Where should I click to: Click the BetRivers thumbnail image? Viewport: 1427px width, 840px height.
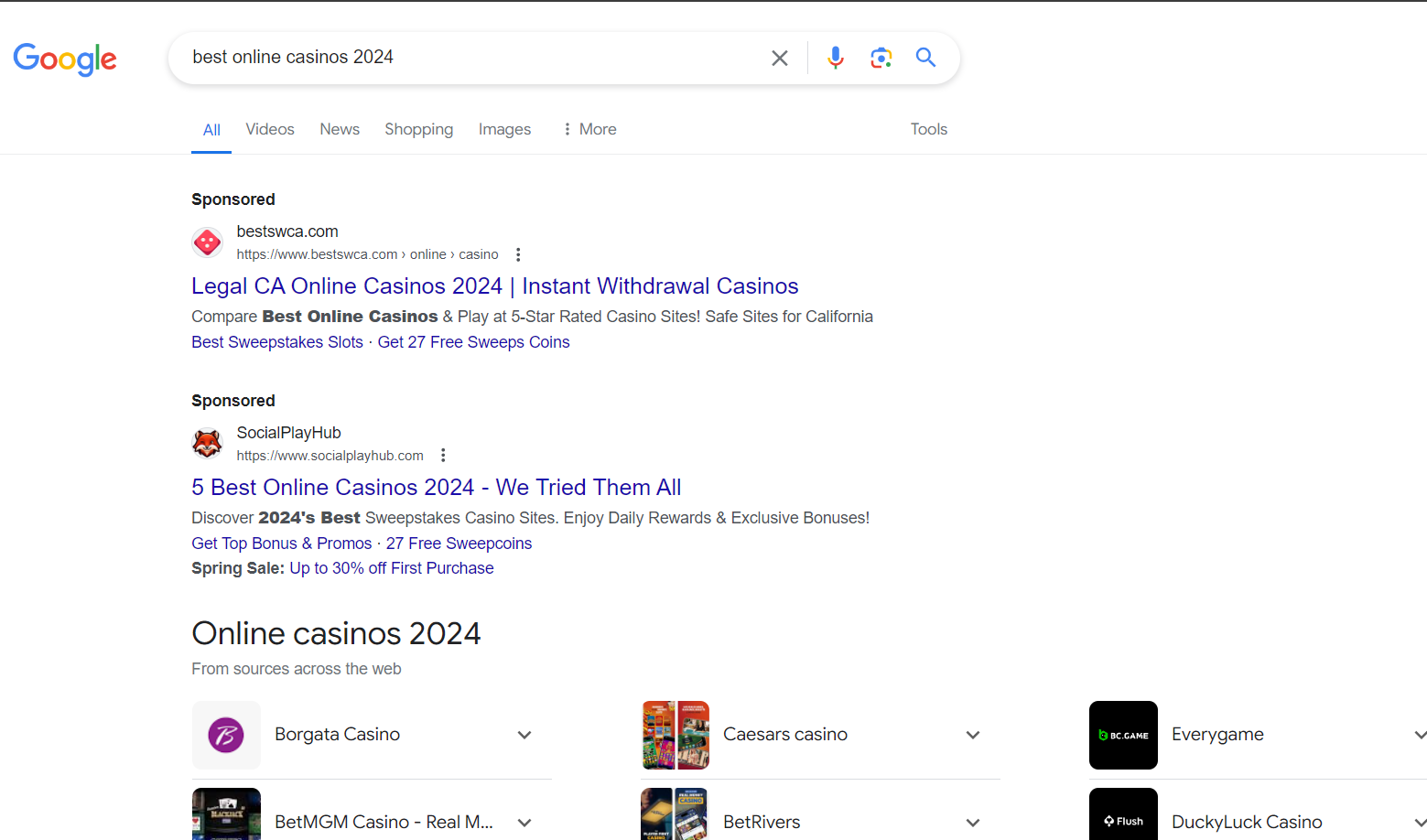pos(676,814)
